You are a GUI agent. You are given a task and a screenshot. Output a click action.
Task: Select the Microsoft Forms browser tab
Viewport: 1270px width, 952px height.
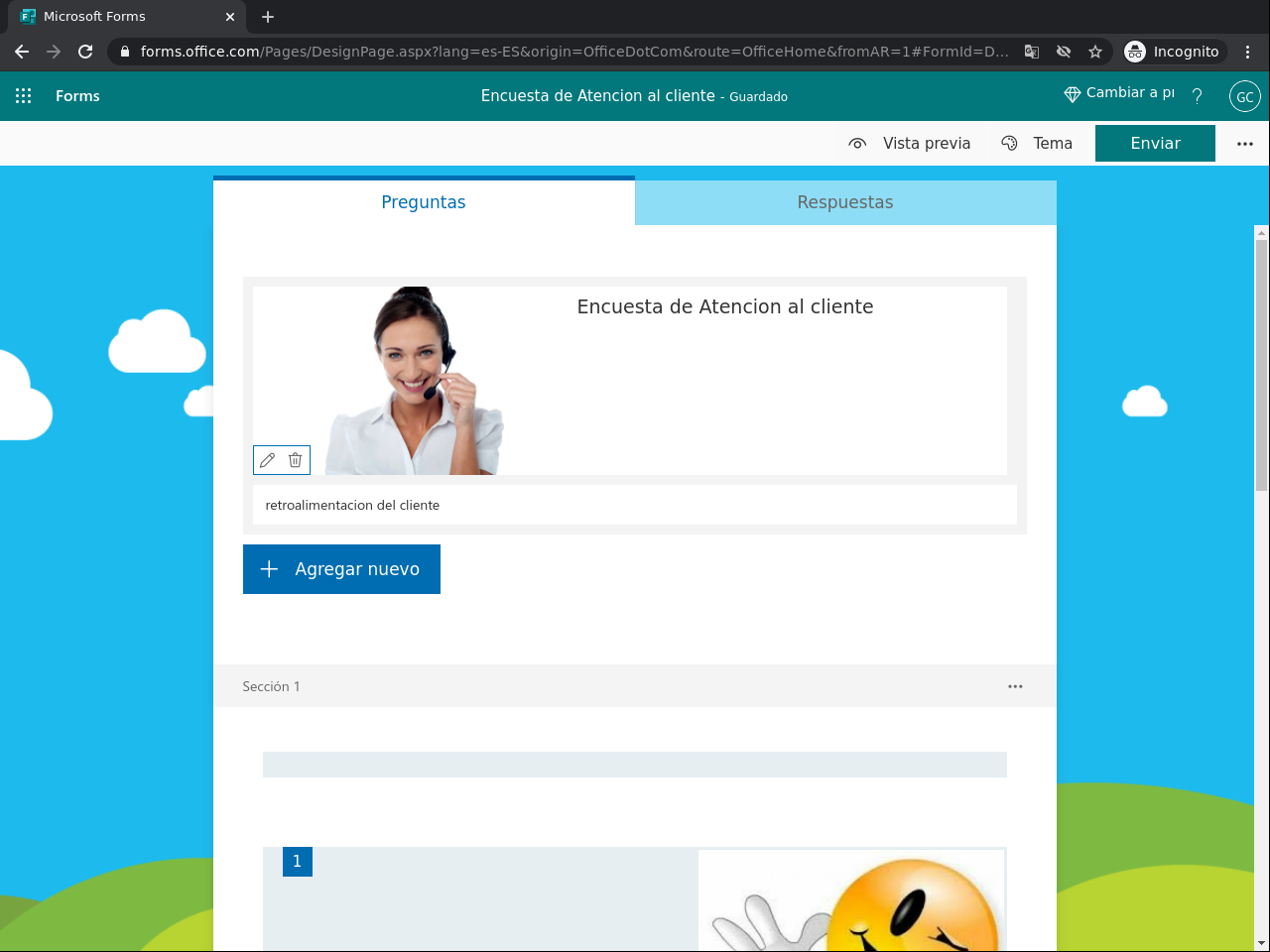pyautogui.click(x=127, y=17)
